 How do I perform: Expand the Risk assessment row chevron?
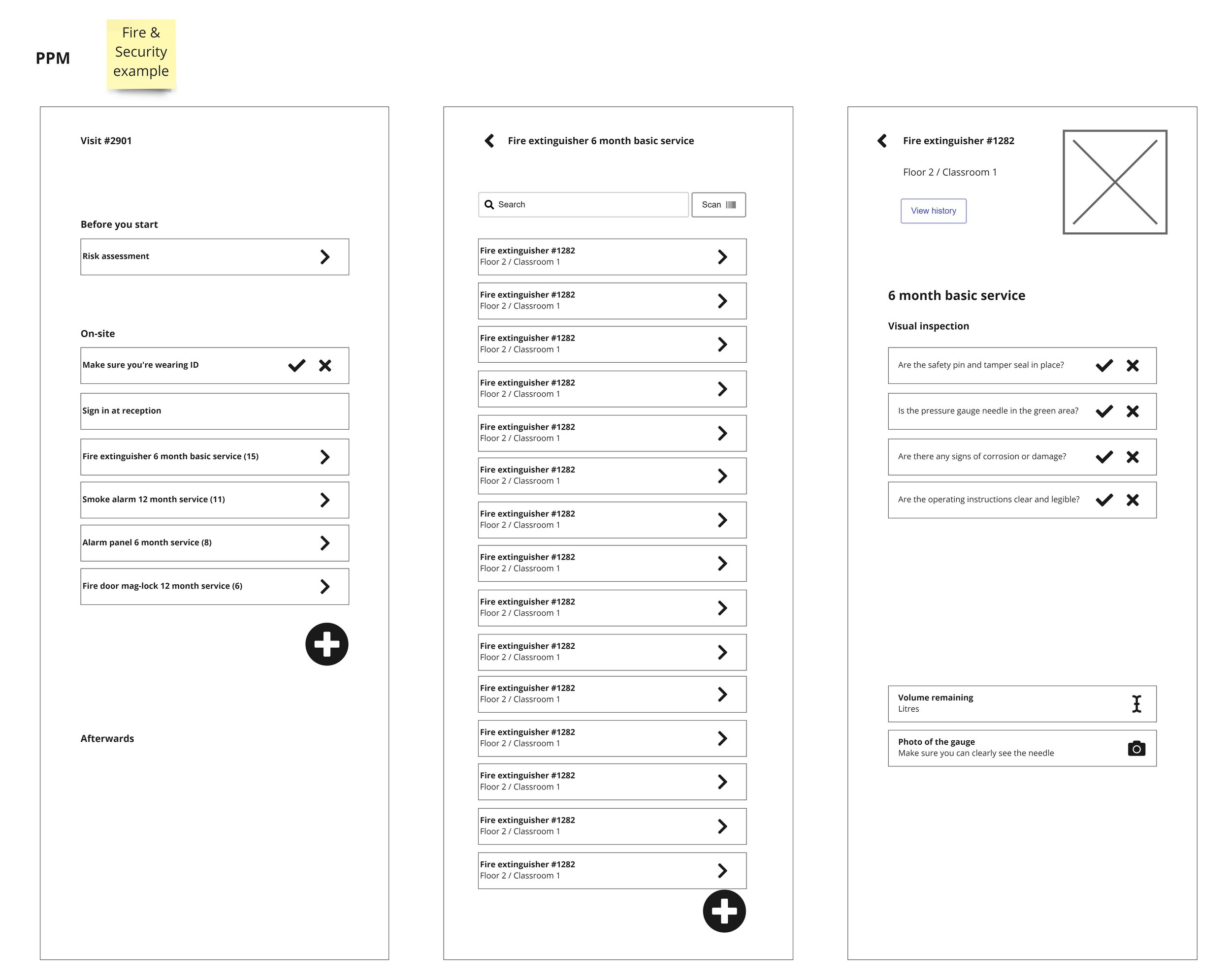click(325, 257)
